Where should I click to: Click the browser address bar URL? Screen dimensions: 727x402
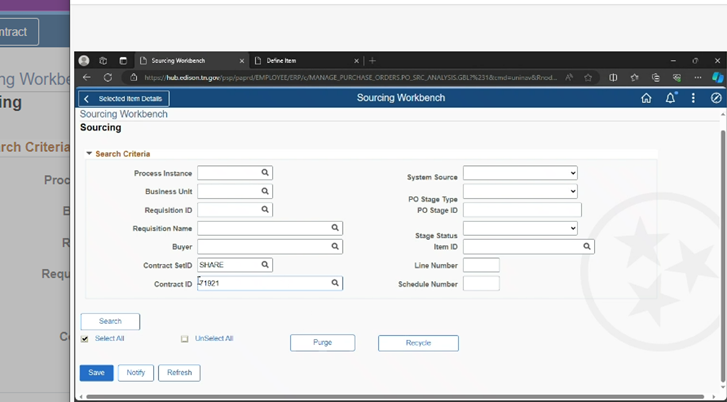pos(351,77)
